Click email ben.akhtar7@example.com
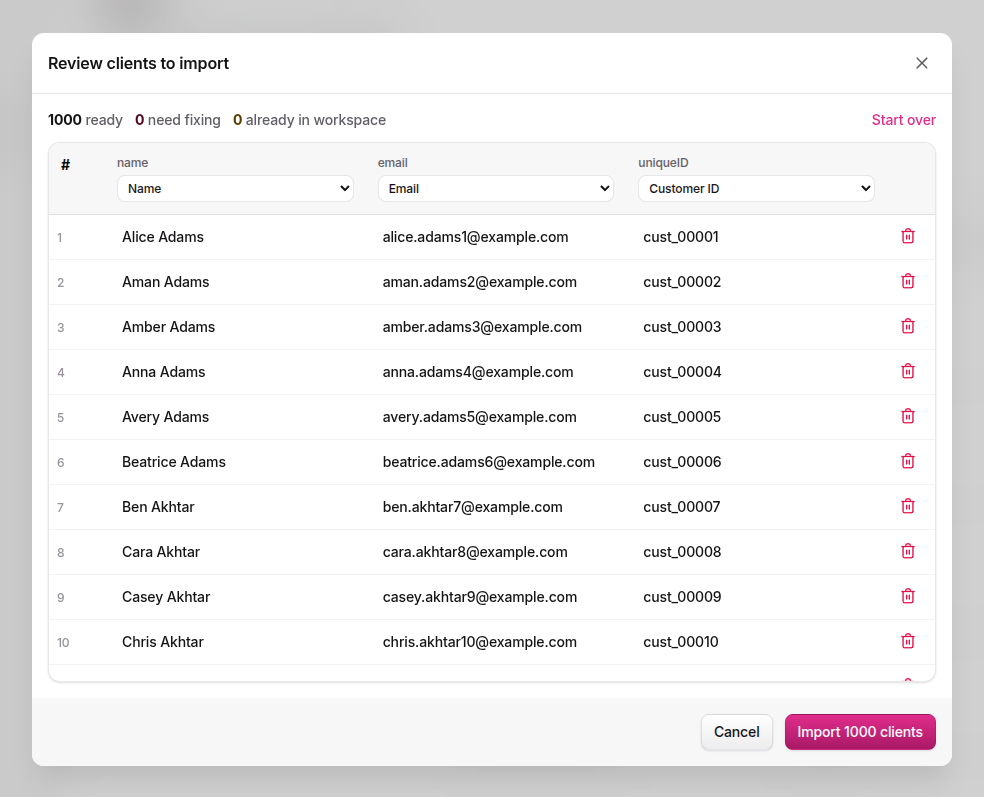The image size is (984, 797). (x=473, y=507)
